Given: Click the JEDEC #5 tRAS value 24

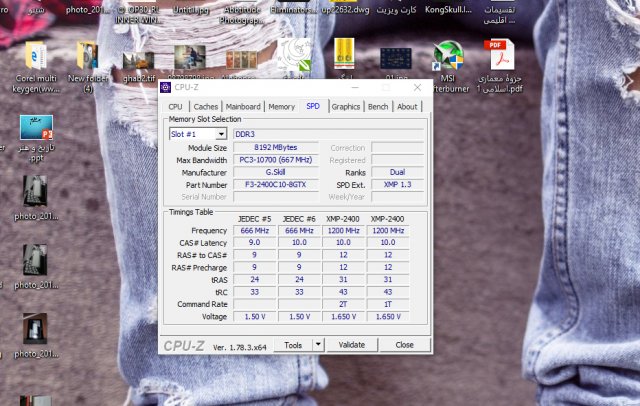Looking at the screenshot, I should [254, 280].
